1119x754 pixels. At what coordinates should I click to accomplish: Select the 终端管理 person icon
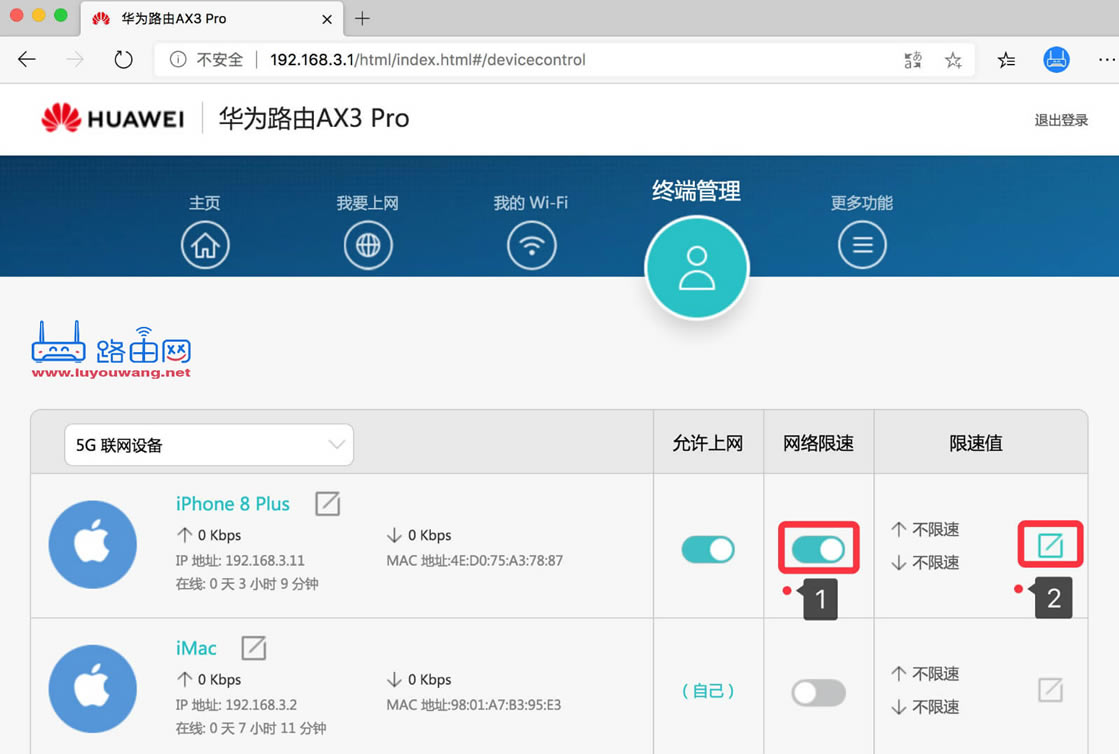pyautogui.click(x=696, y=266)
